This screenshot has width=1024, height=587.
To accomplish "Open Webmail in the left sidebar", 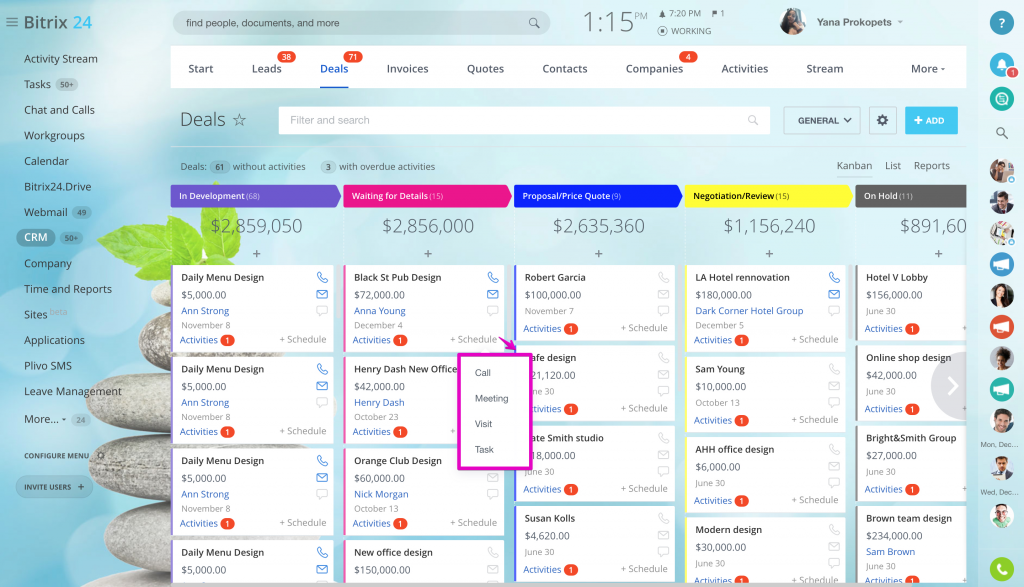I will point(46,212).
